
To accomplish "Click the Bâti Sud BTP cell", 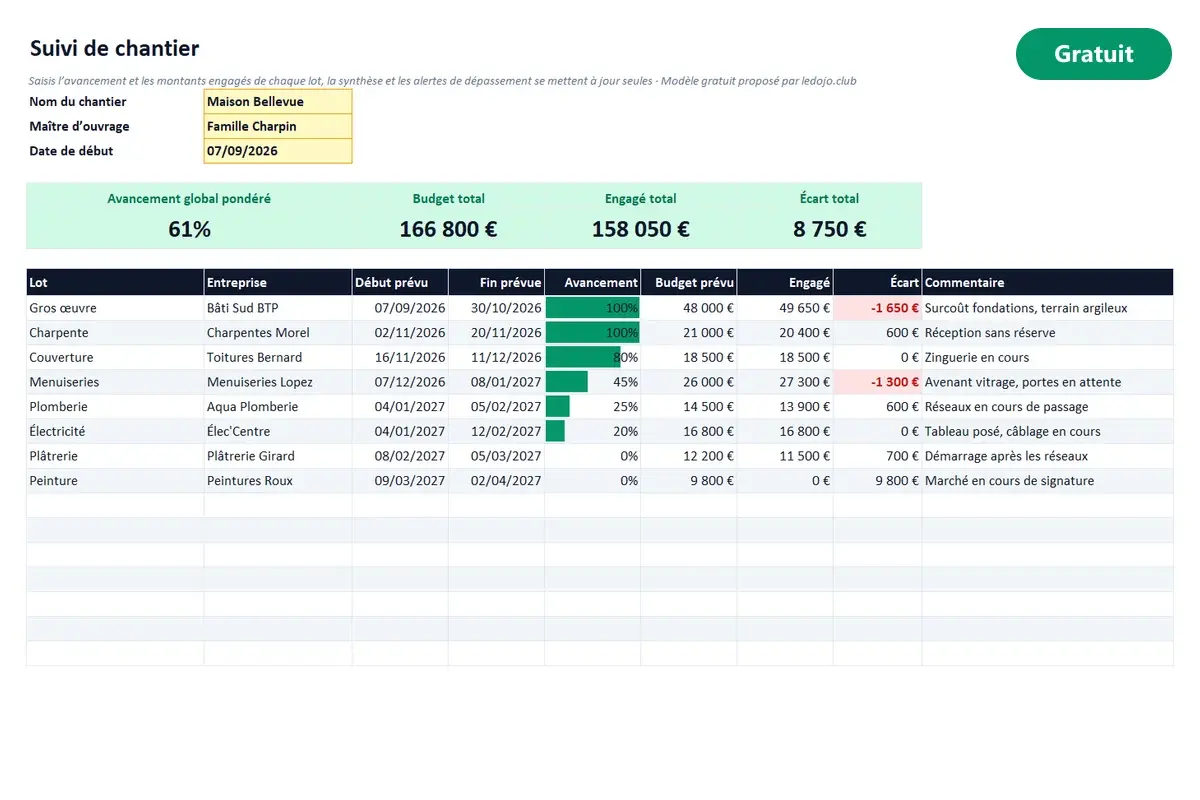I will pyautogui.click(x=278, y=308).
